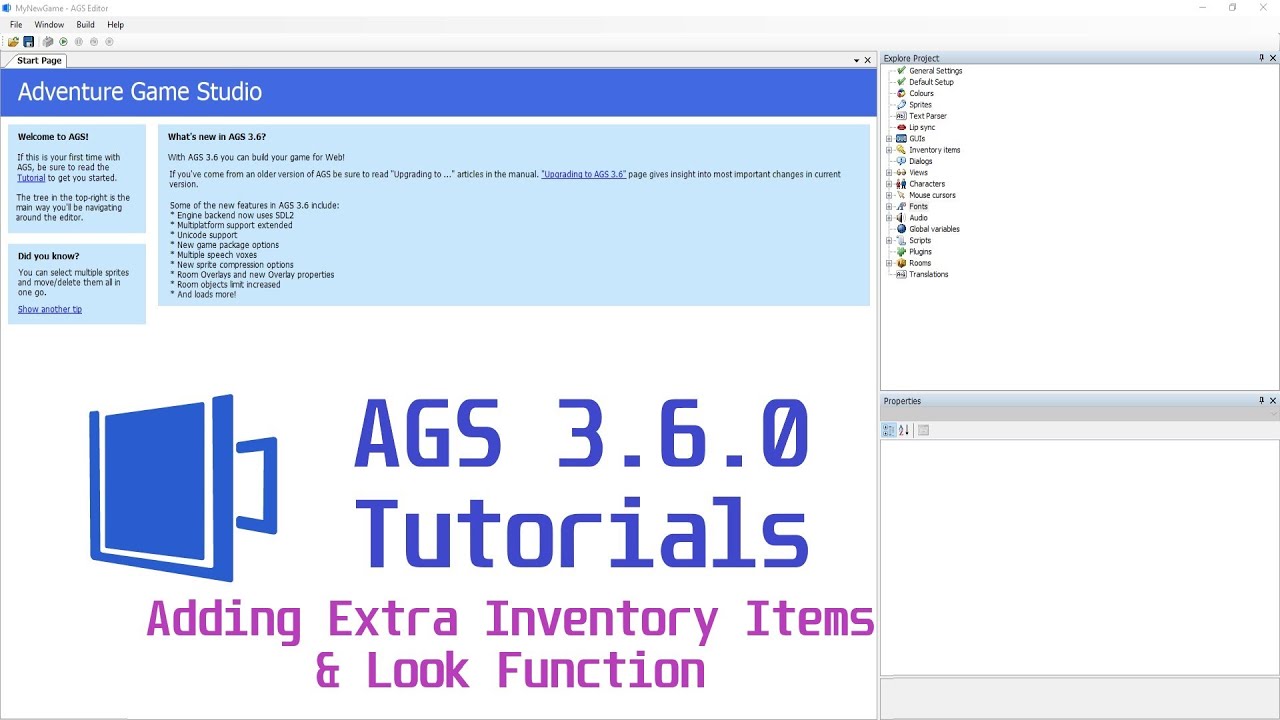Open the Properties object selector dropdown
The height and width of the screenshot is (720, 1280).
pyautogui.click(x=1274, y=414)
